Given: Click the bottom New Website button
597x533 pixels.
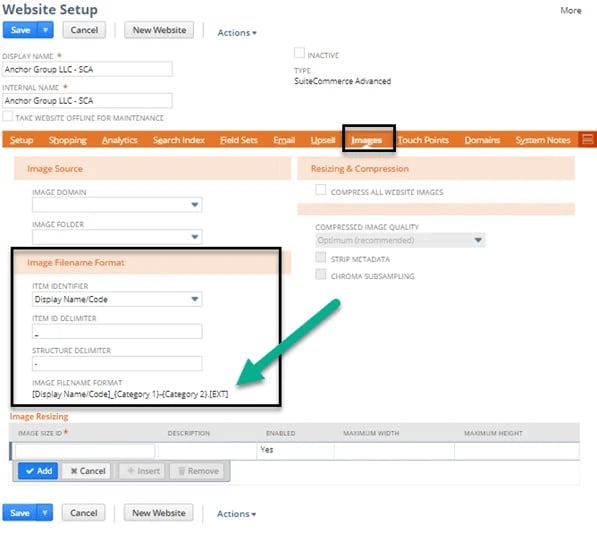Looking at the screenshot, I should tap(159, 513).
